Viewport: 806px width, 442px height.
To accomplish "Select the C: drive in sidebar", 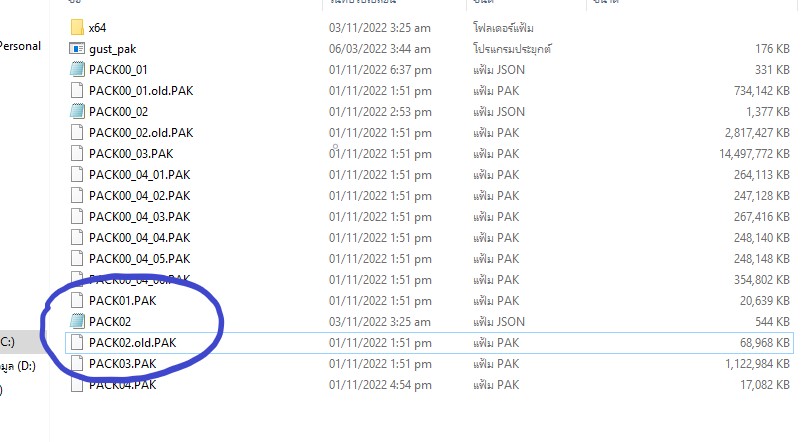I will click(8, 342).
